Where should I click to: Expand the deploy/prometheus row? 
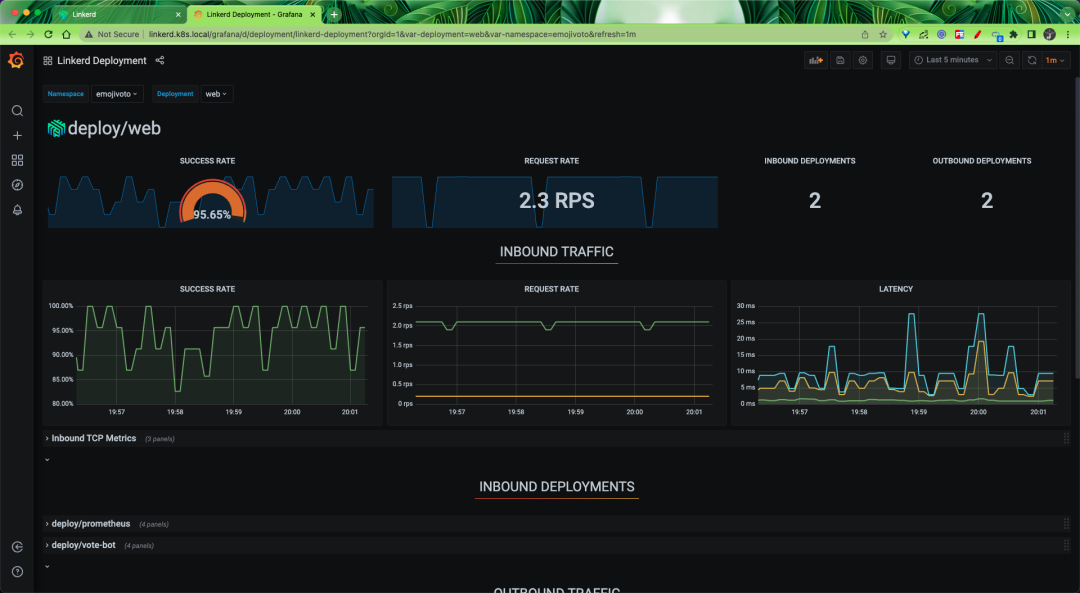tap(90, 524)
